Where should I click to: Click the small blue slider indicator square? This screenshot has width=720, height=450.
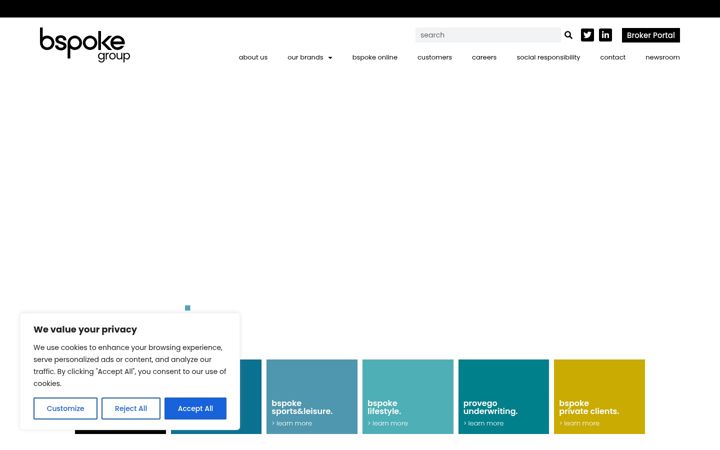coord(187,308)
